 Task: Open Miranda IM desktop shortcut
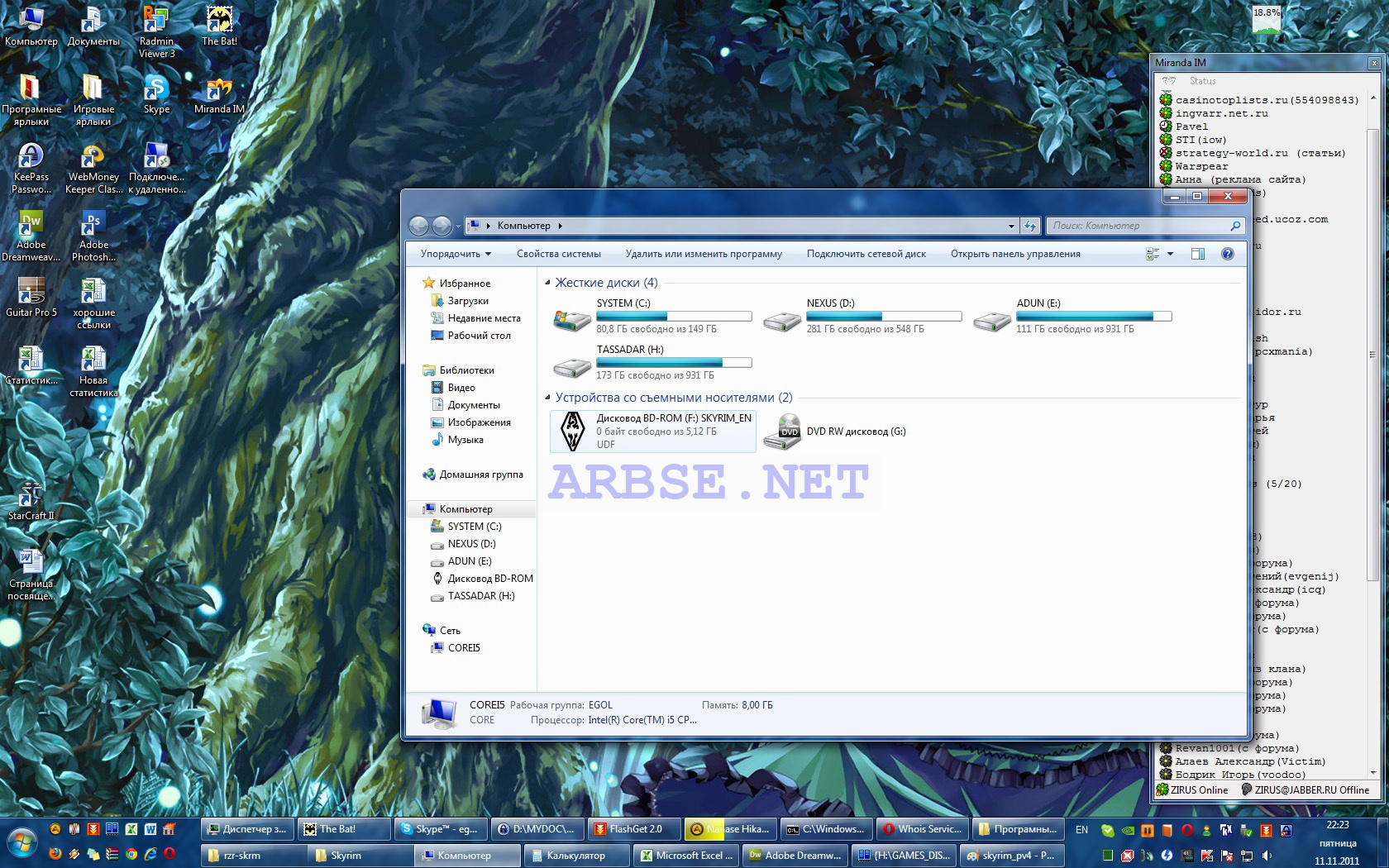219,93
